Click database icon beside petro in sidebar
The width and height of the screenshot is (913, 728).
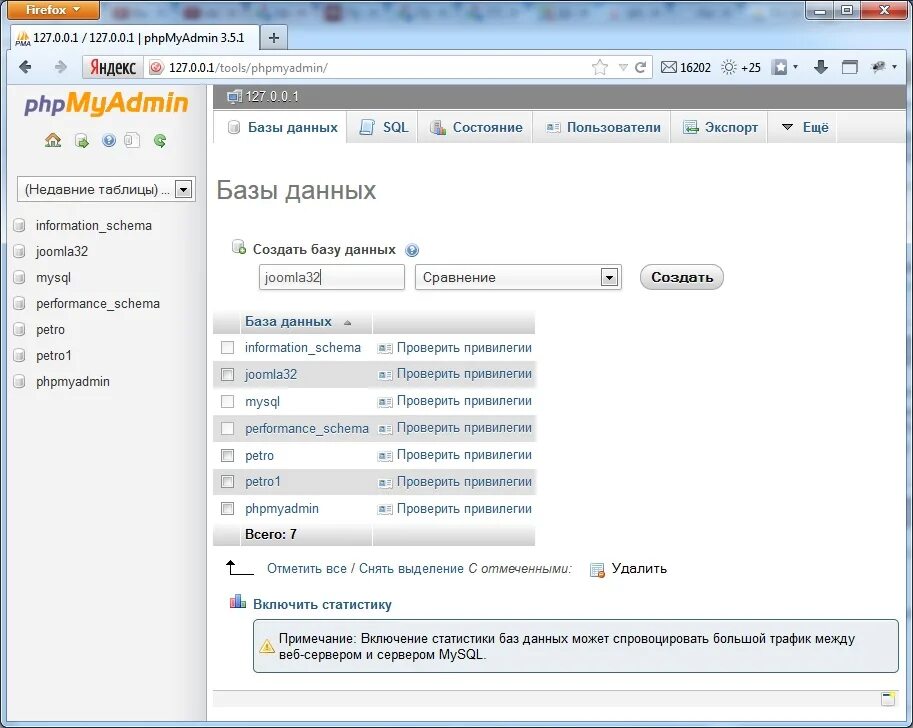[x=19, y=330]
